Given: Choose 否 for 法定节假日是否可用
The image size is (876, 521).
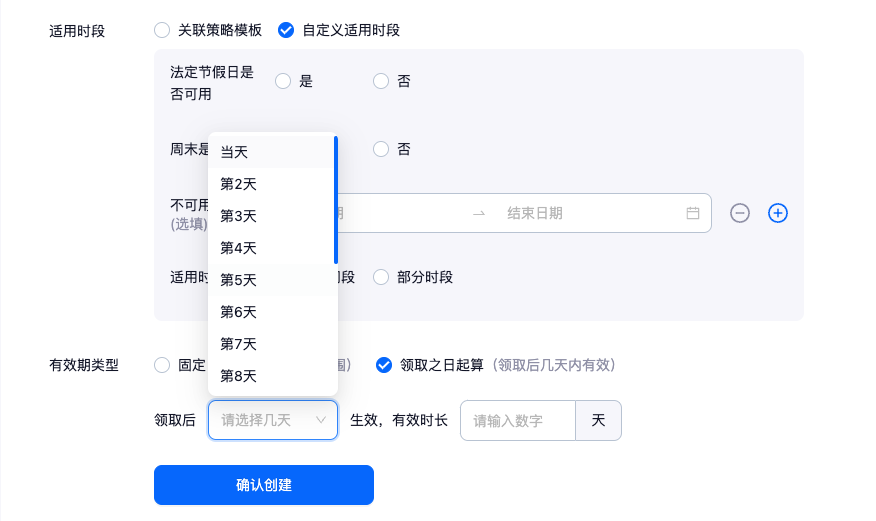Looking at the screenshot, I should coord(381,81).
